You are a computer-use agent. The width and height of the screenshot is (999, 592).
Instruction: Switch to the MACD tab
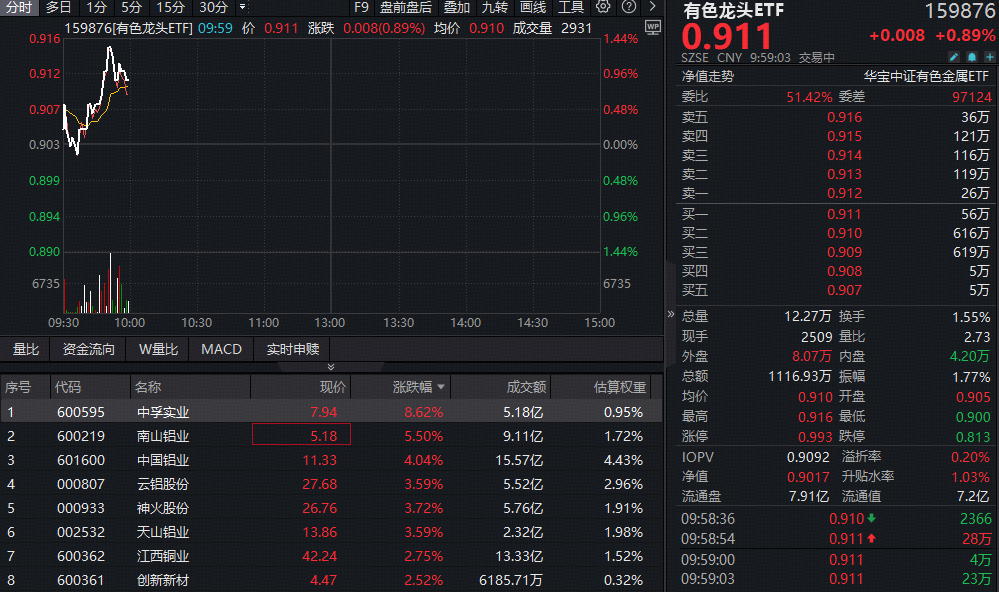click(x=221, y=349)
